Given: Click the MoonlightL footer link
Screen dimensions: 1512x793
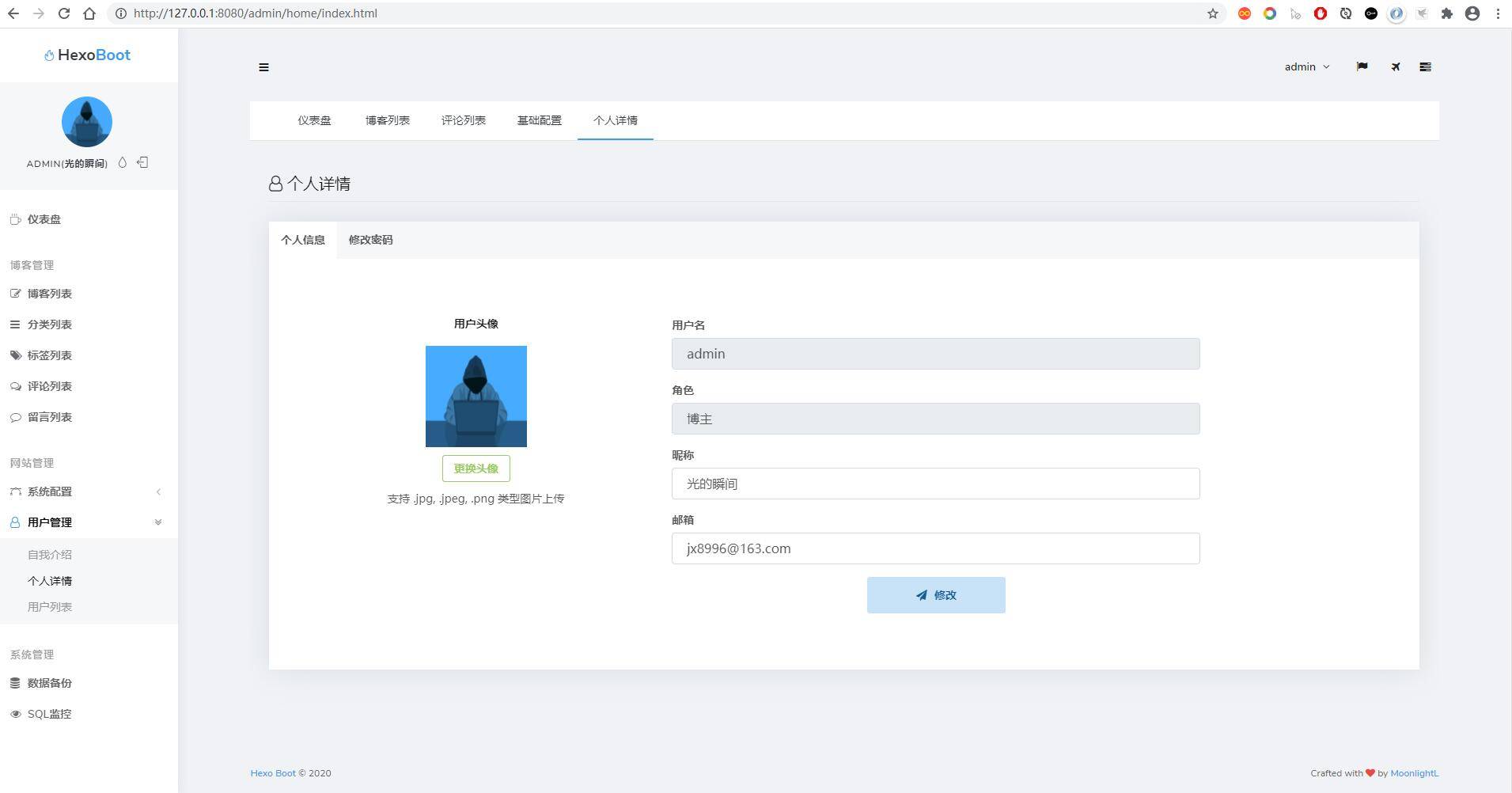Looking at the screenshot, I should (1414, 773).
